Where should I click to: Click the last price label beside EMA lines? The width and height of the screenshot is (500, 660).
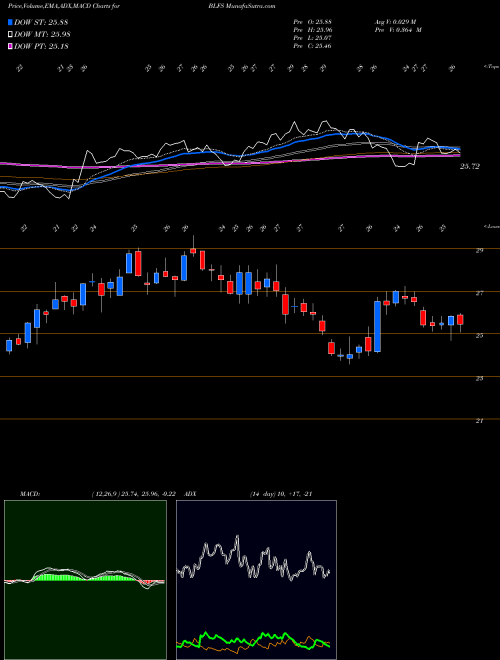pos(469,167)
